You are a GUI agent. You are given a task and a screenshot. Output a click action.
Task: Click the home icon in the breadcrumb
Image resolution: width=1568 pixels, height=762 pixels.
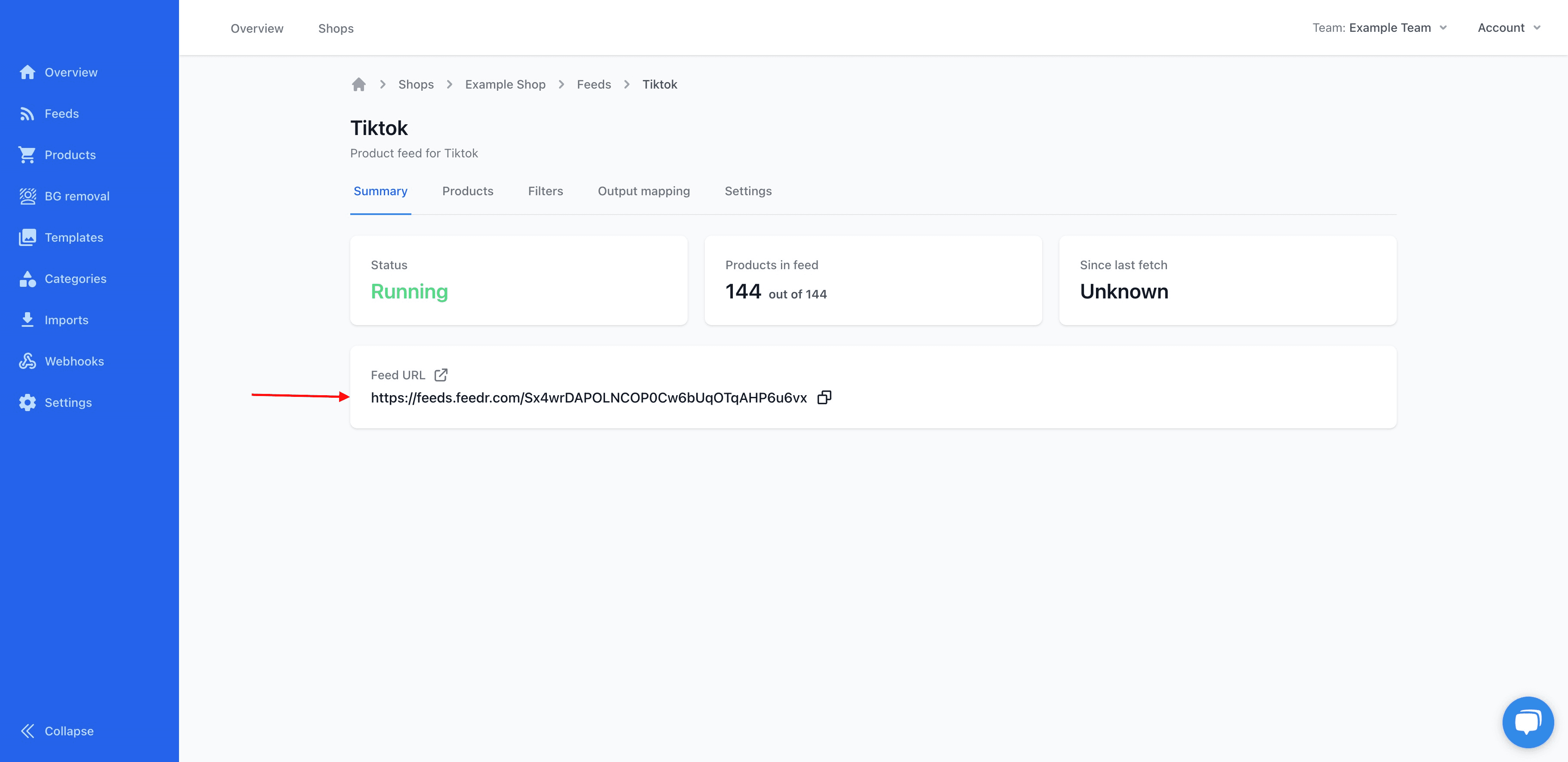pos(358,84)
